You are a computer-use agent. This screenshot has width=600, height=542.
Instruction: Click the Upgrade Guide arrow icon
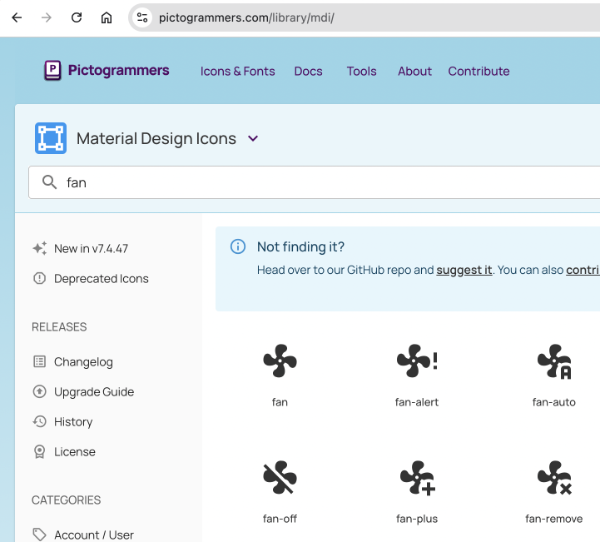pos(39,392)
